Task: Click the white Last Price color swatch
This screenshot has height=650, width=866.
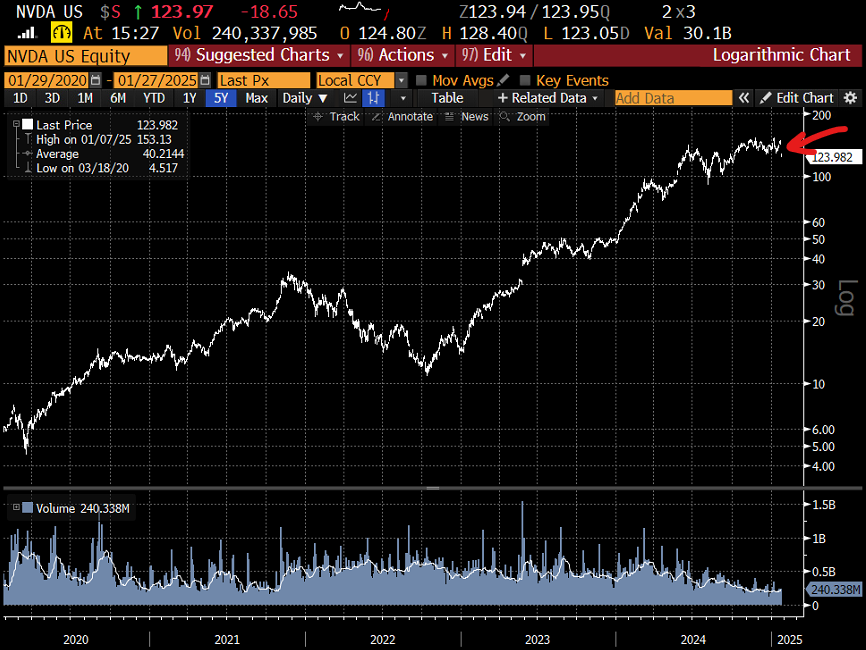Action: (27, 124)
